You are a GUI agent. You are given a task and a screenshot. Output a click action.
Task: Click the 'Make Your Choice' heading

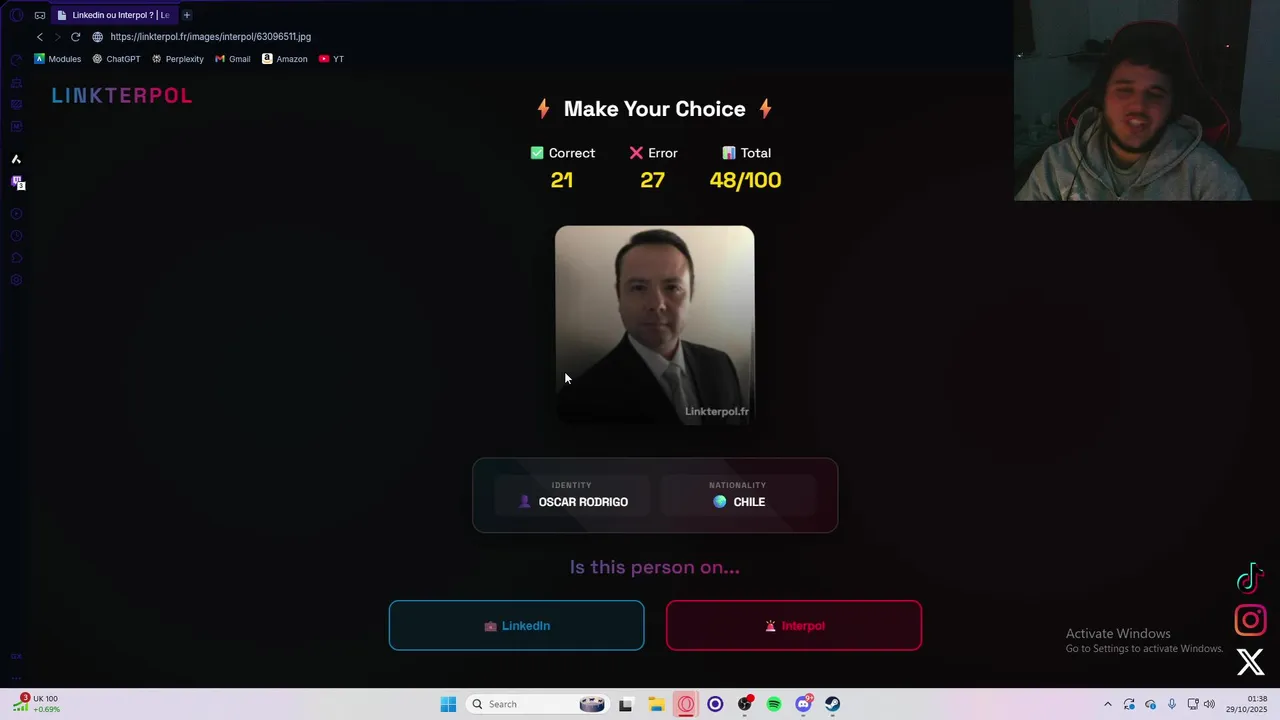point(655,109)
